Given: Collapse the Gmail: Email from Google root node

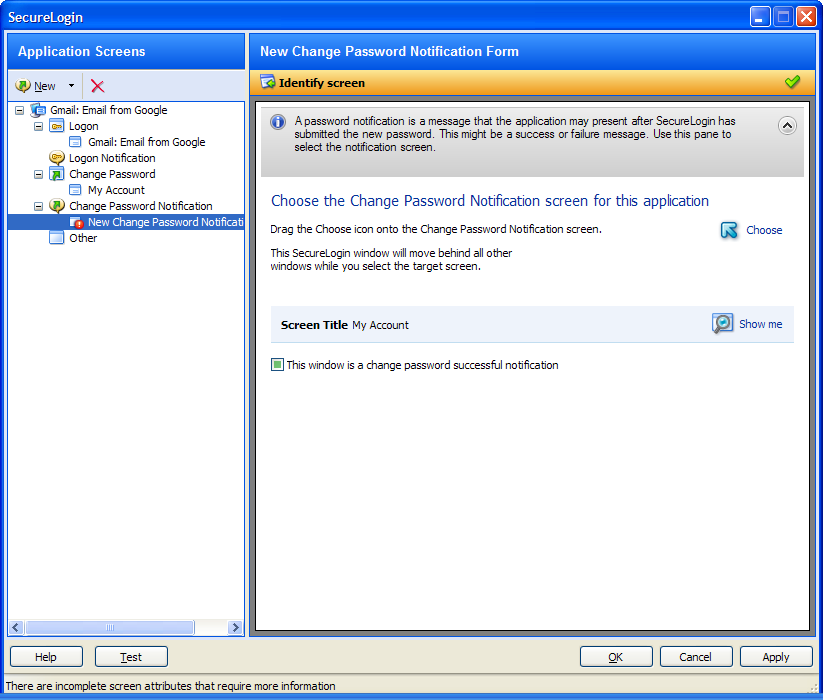Looking at the screenshot, I should click(x=19, y=110).
